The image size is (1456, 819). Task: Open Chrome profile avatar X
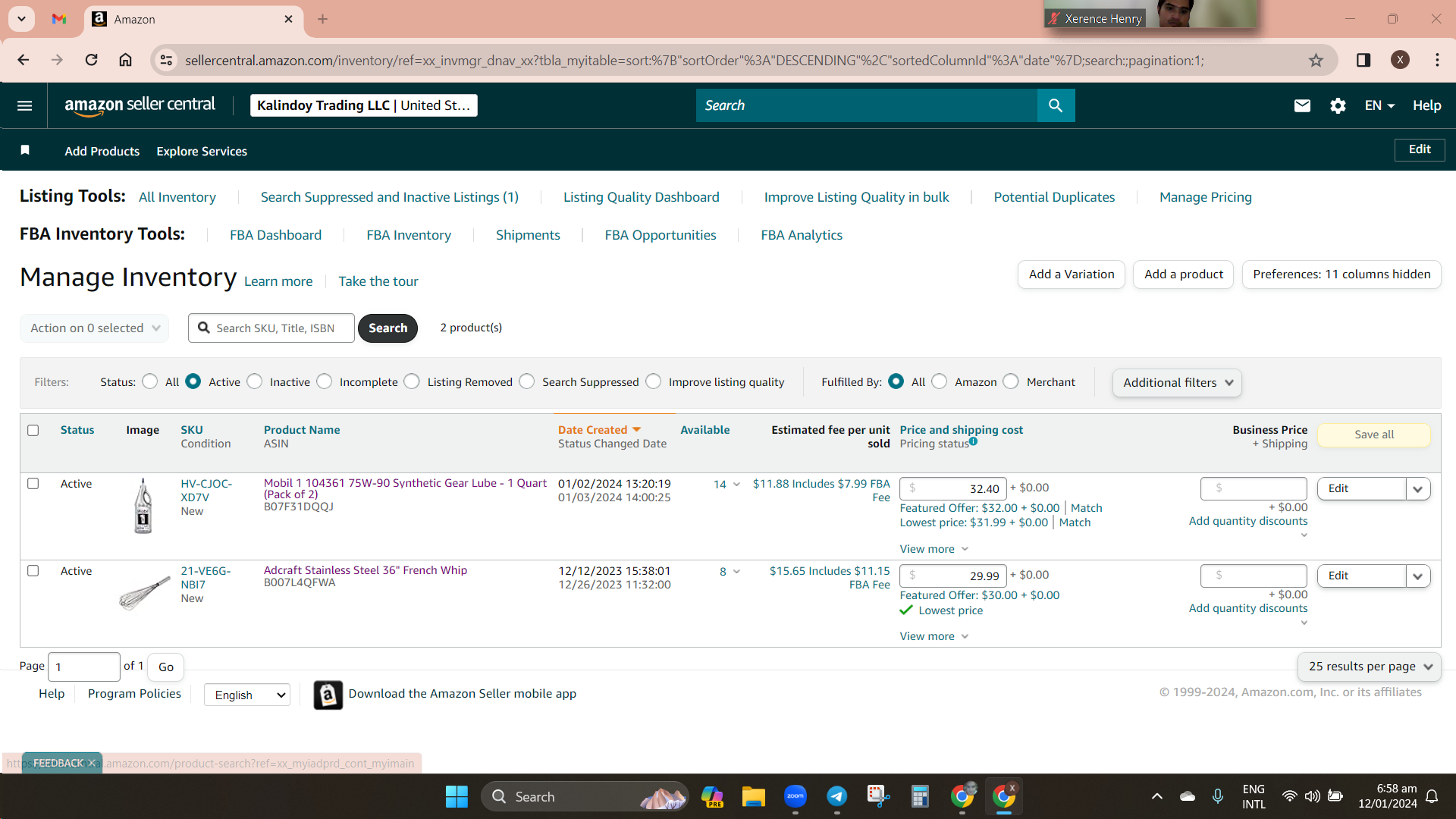click(x=1400, y=60)
